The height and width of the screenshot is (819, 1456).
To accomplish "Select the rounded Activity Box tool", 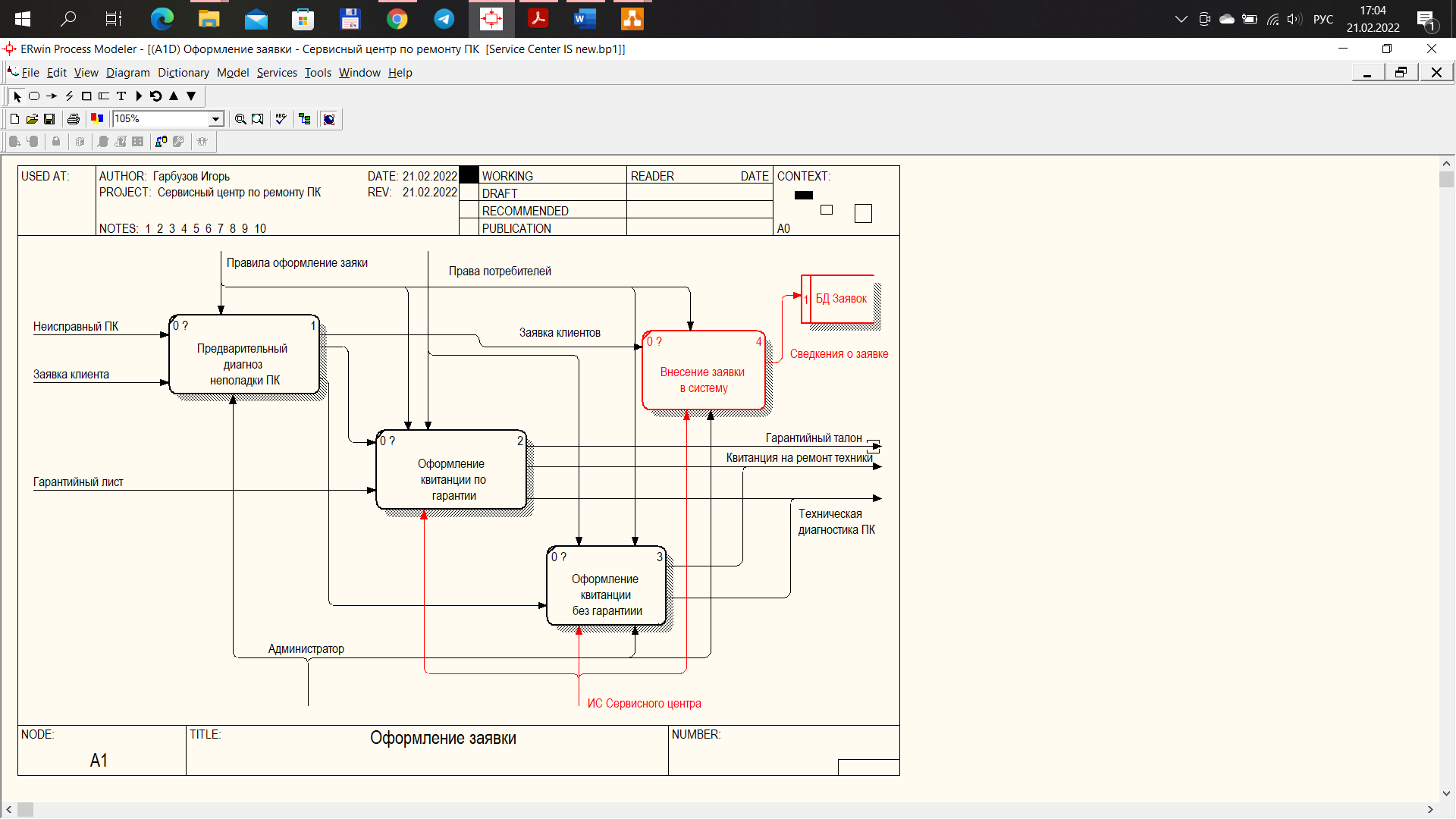I will (x=34, y=96).
